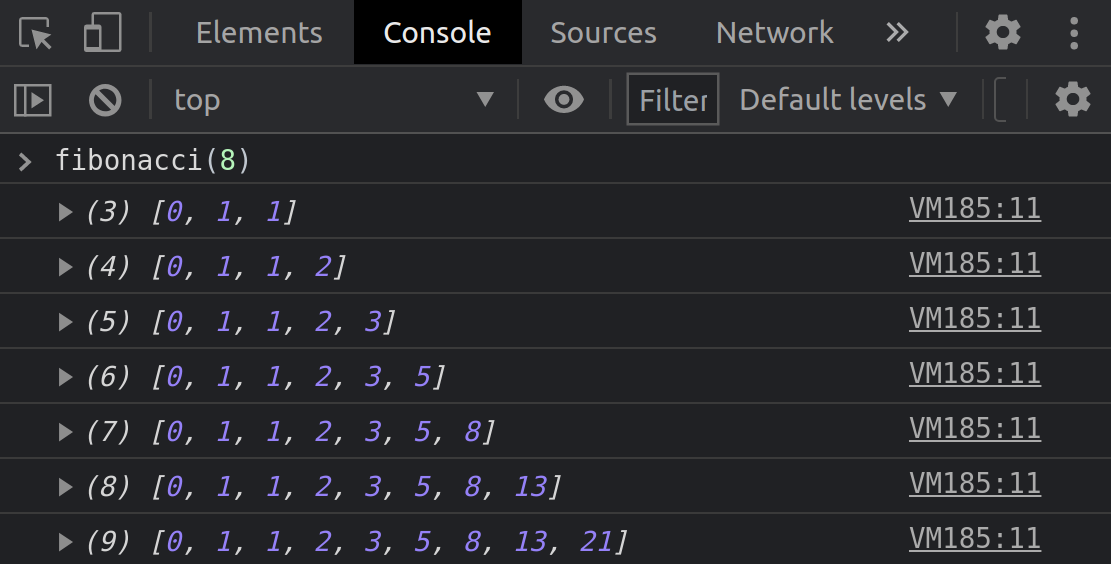The width and height of the screenshot is (1111, 564).
Task: Open VM185:11 link for the (9) array
Action: 975,539
